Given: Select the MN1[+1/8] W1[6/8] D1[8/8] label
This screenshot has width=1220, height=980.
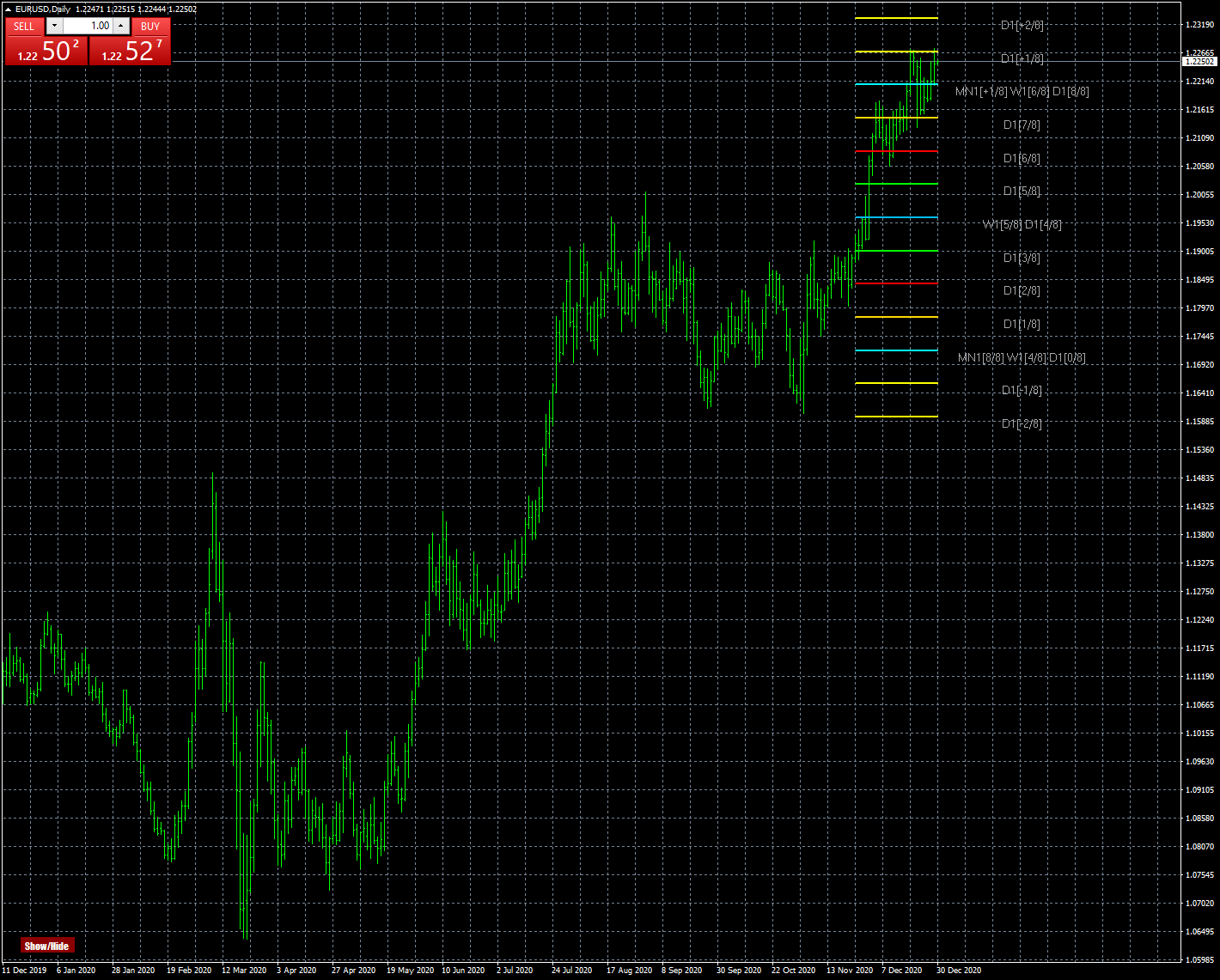Looking at the screenshot, I should pyautogui.click(x=1022, y=91).
